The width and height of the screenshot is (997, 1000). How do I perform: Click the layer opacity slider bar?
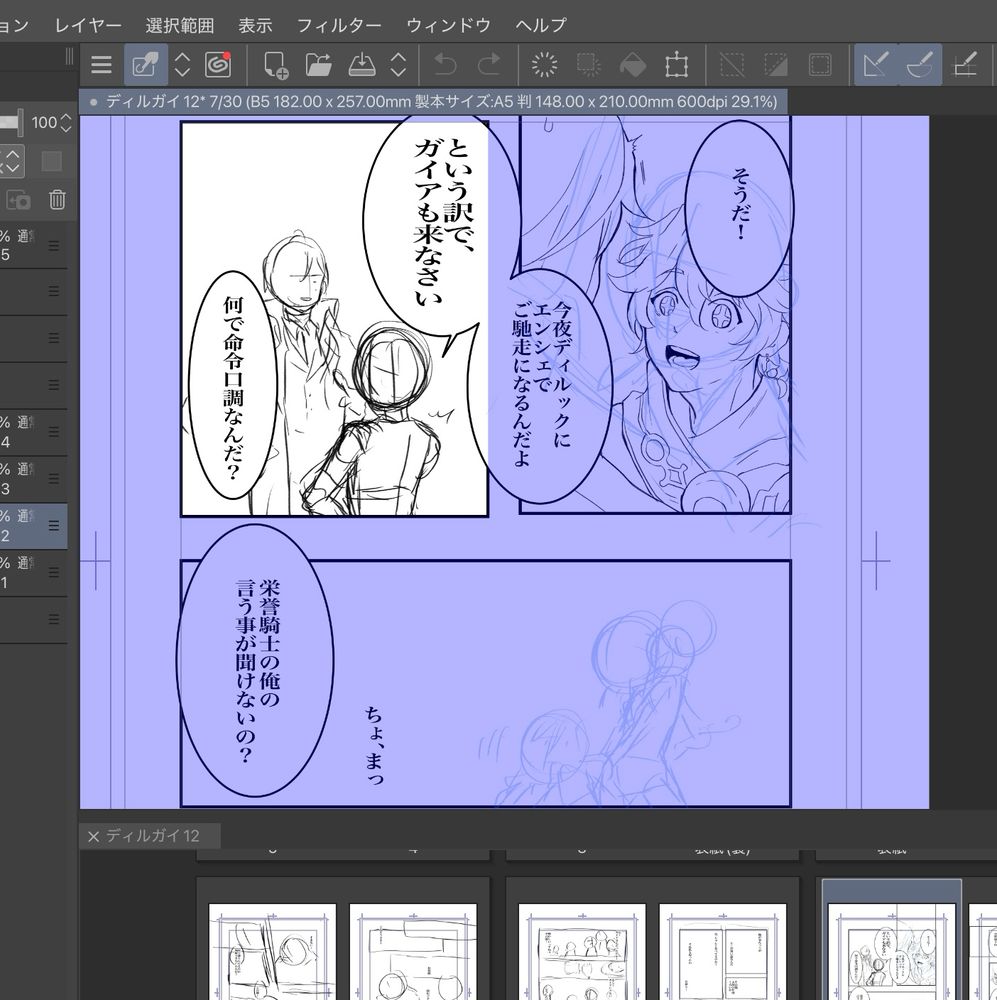click(x=11, y=122)
